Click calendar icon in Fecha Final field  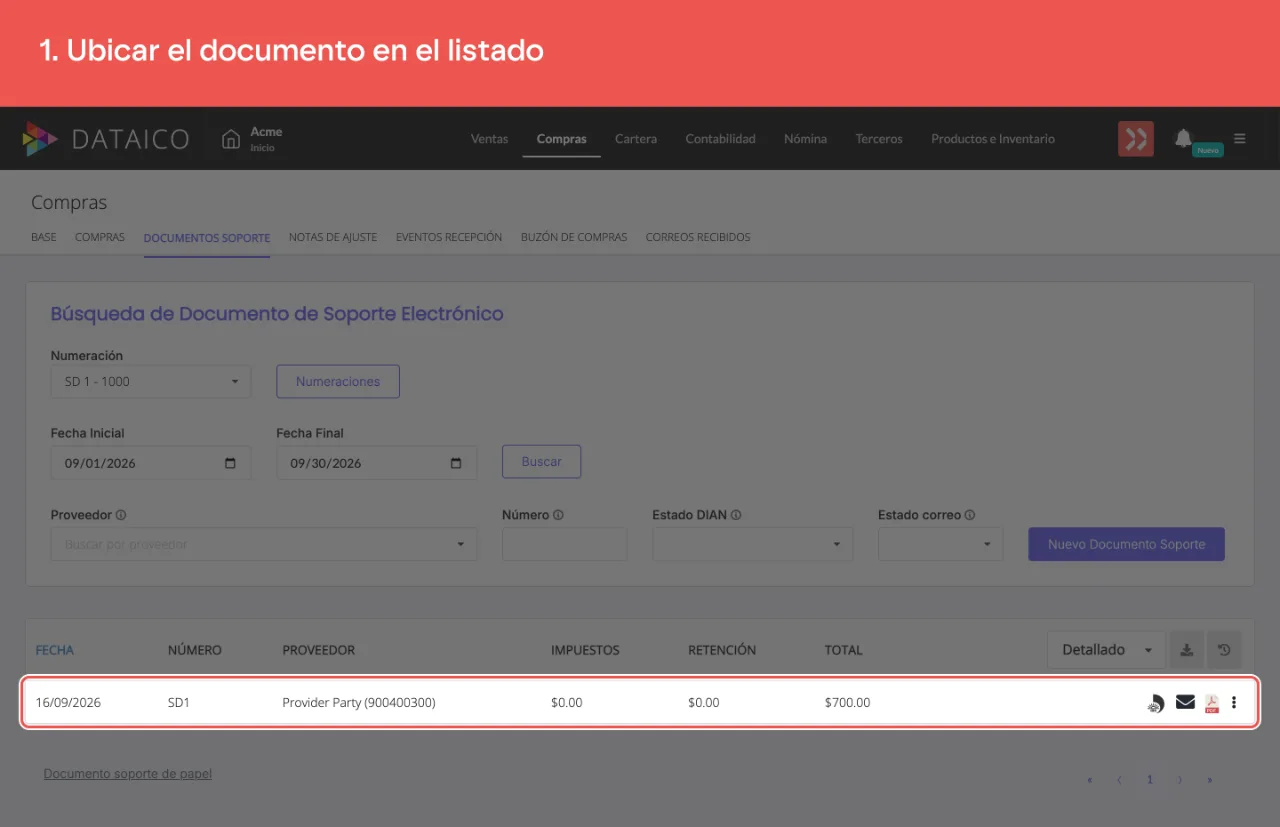coord(456,463)
